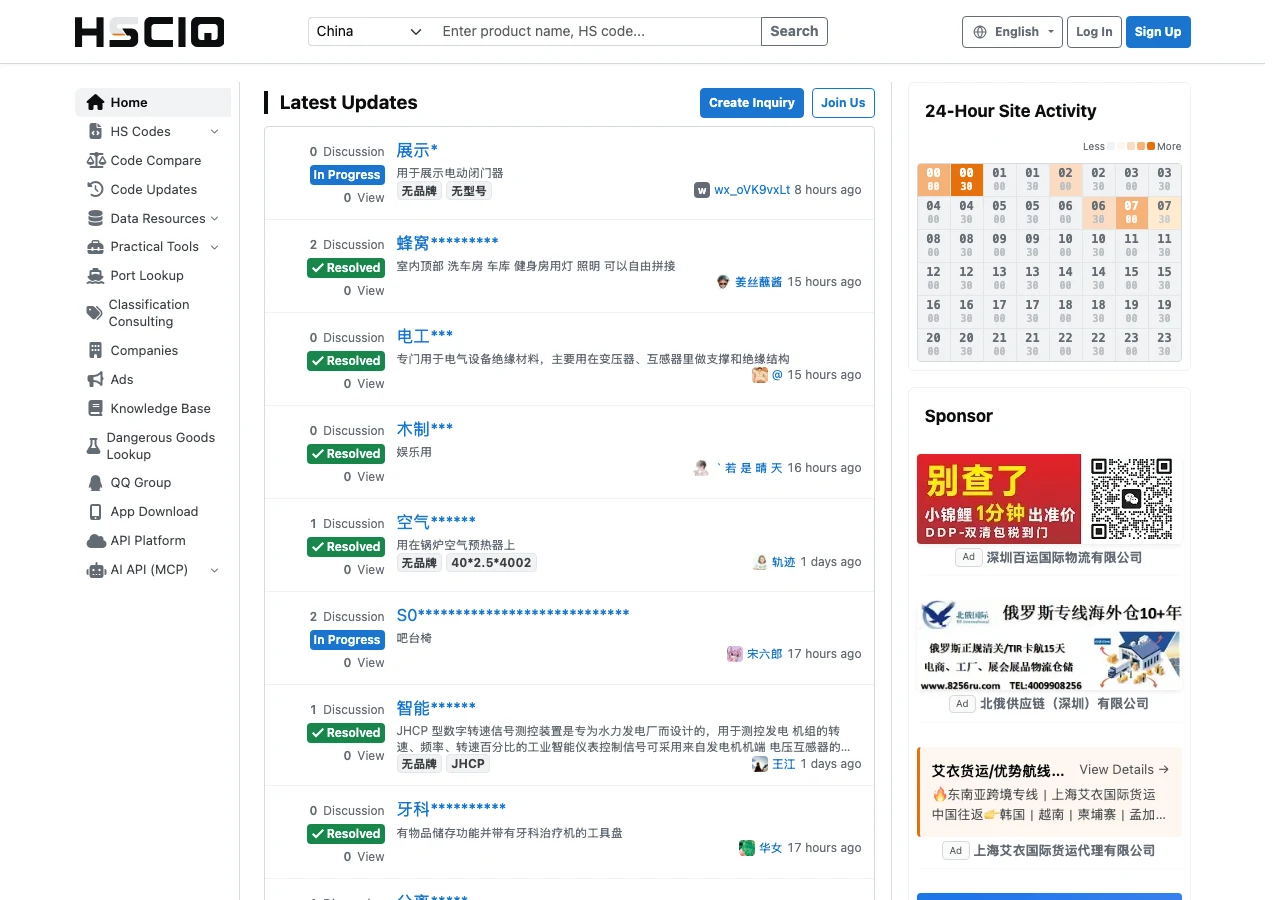The width and height of the screenshot is (1280, 900).
Task: Click the Dangerous Goods Lookup flask icon
Action: (x=94, y=446)
